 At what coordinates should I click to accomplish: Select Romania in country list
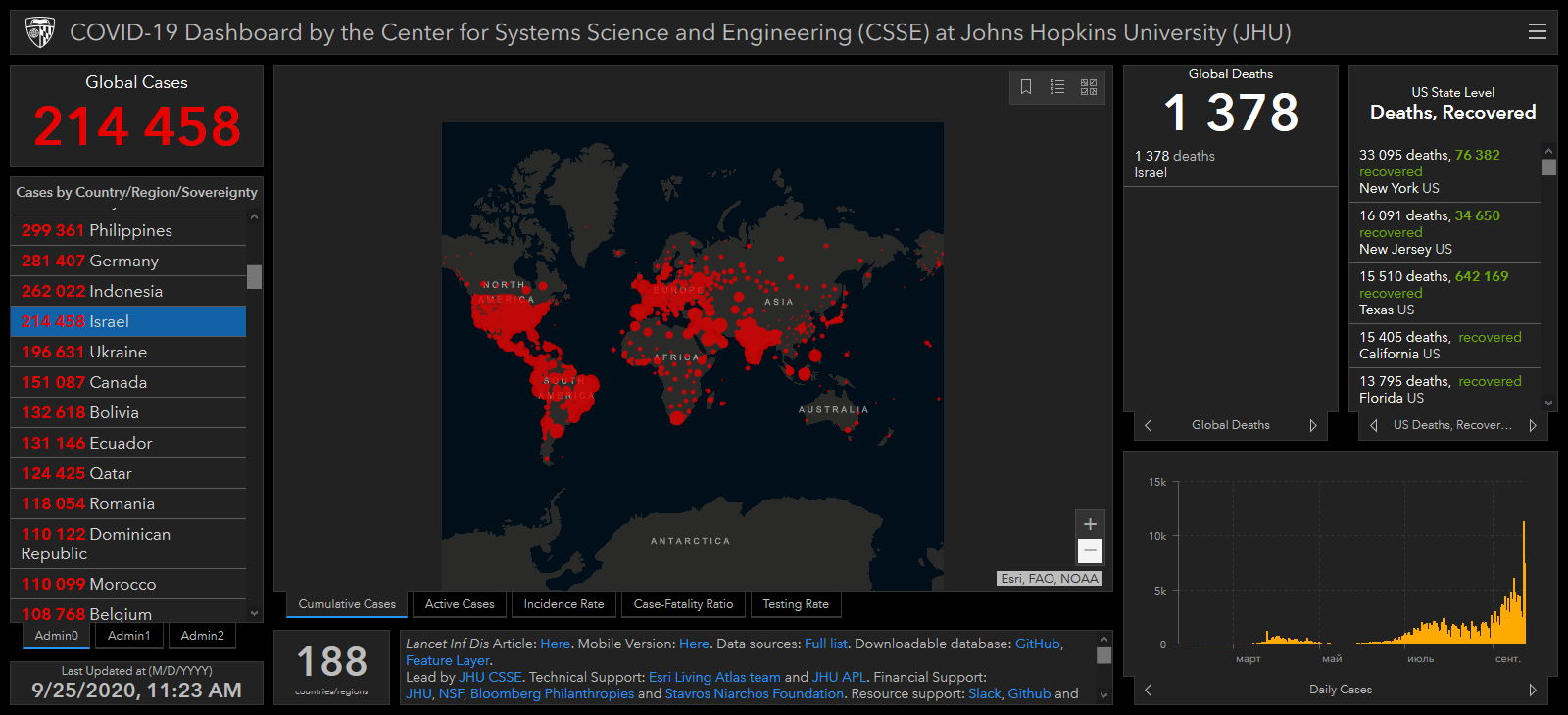pyautogui.click(x=128, y=503)
